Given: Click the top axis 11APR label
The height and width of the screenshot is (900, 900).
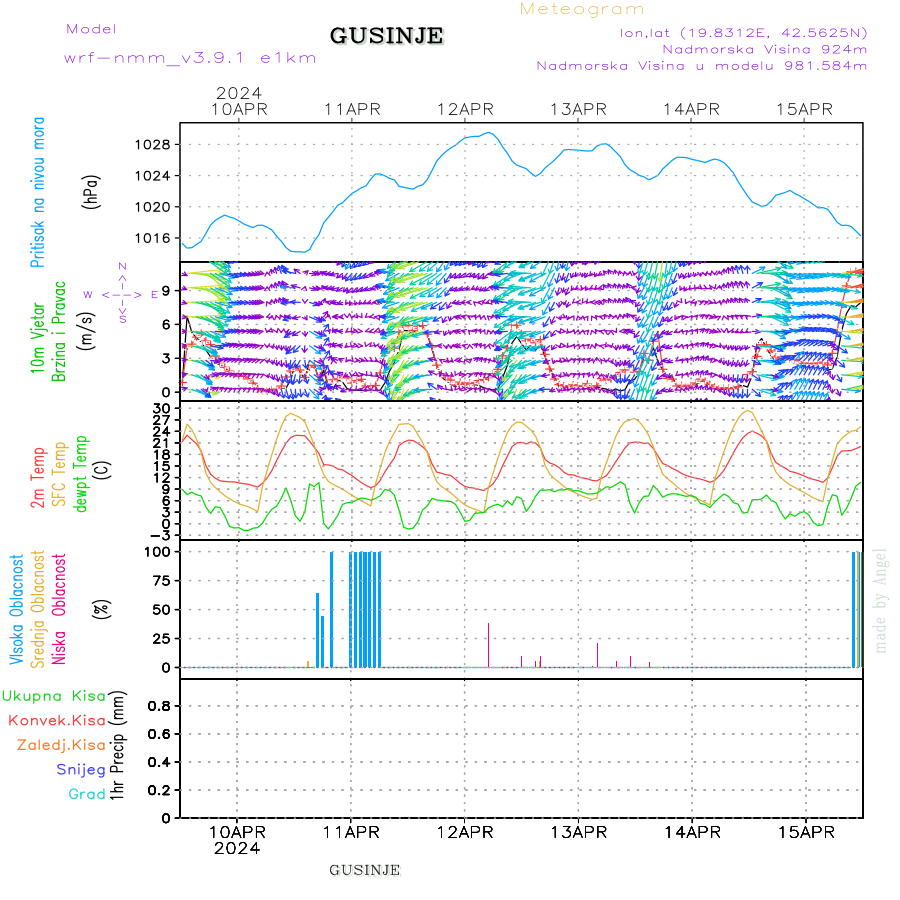Looking at the screenshot, I should 352,110.
